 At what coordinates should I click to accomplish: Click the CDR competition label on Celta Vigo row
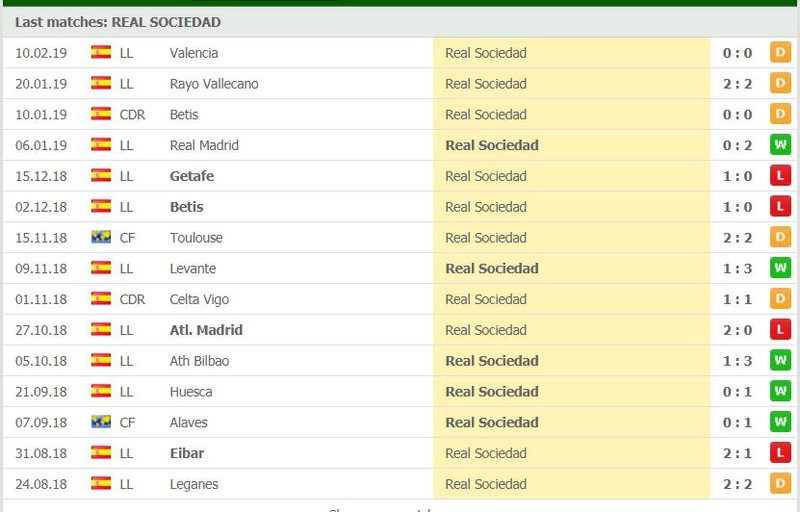tap(132, 299)
